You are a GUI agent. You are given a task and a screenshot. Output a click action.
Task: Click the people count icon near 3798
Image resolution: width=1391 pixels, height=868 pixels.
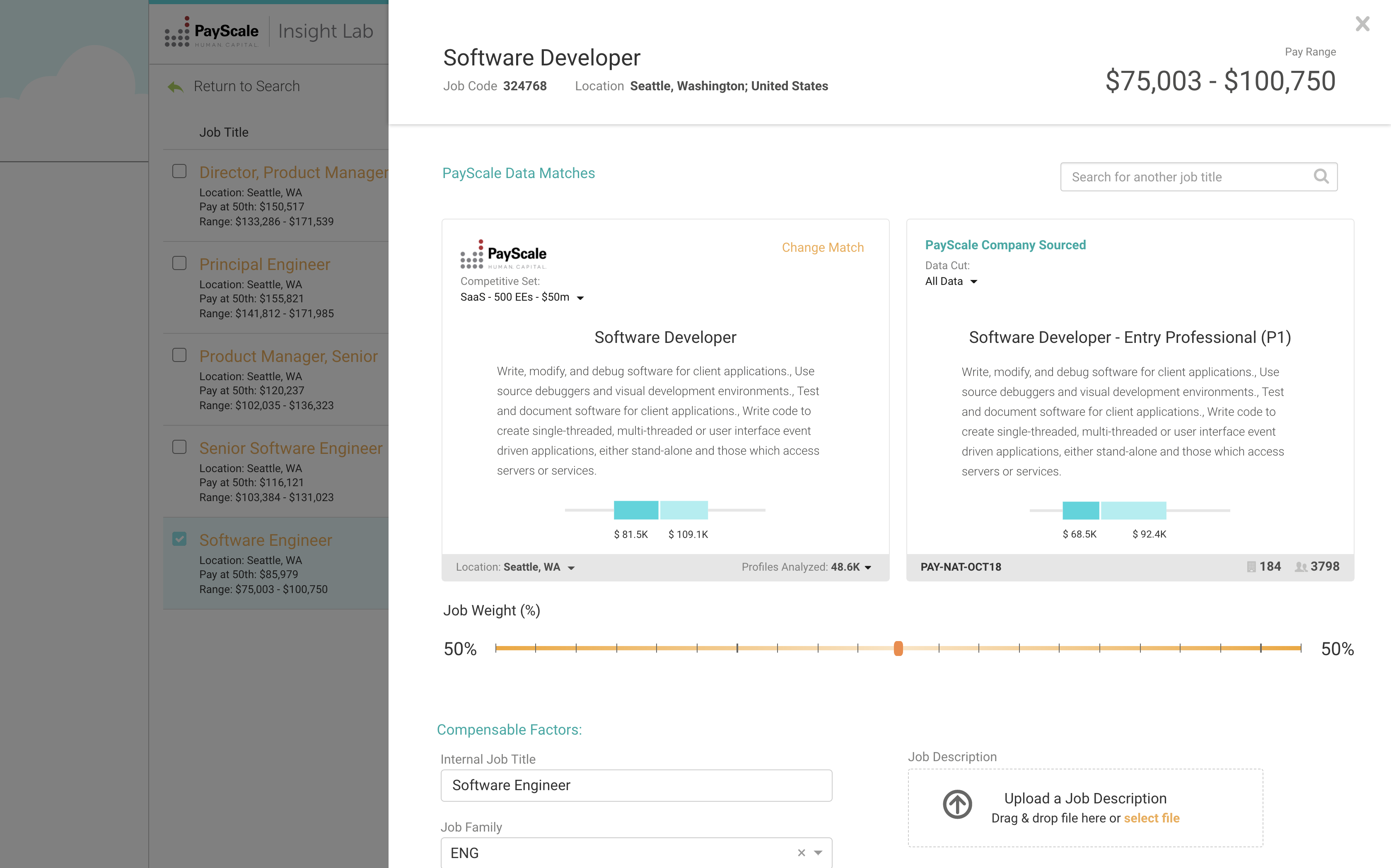1301,567
